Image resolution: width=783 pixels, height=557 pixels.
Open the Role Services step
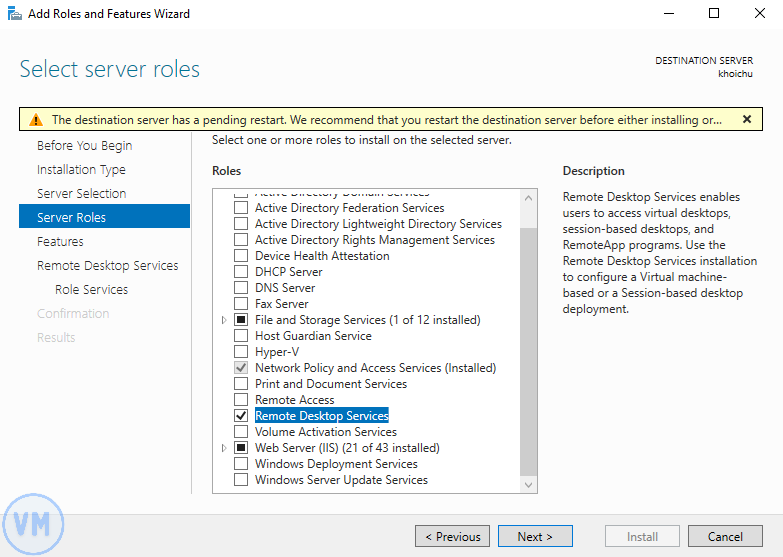pyautogui.click(x=91, y=289)
